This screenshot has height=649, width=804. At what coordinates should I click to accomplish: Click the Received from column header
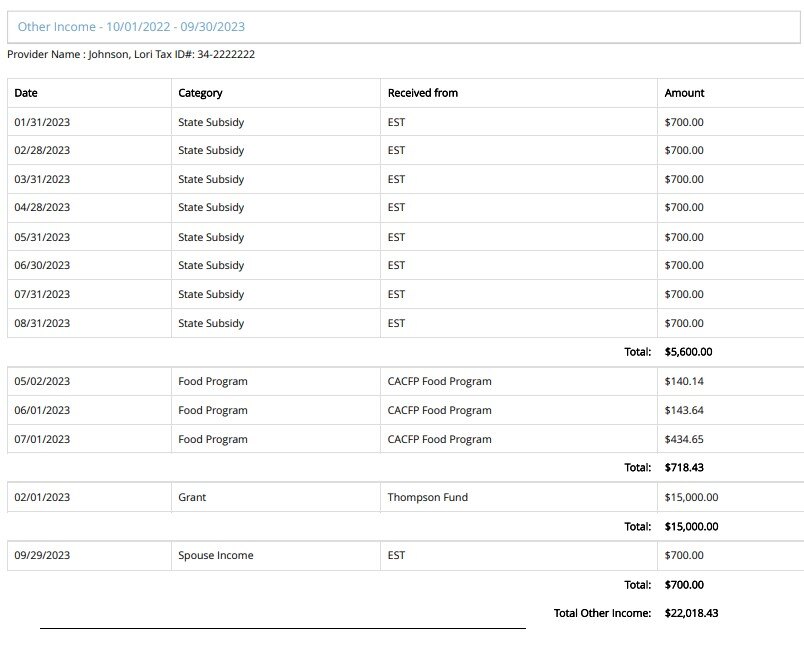422,93
